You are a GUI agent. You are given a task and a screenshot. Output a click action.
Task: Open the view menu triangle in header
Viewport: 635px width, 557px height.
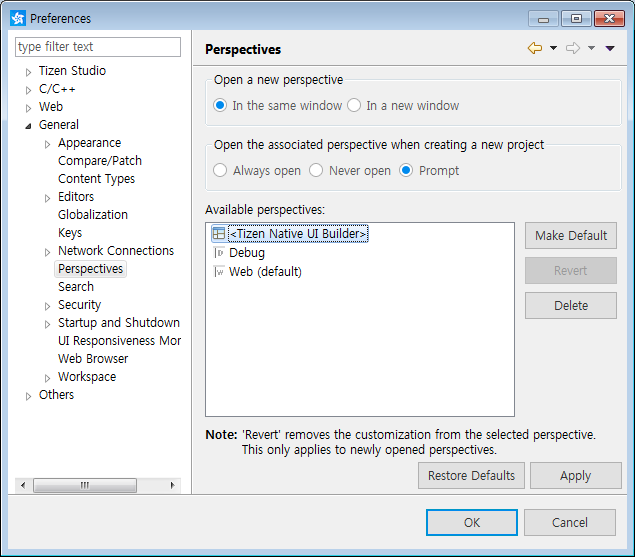[610, 48]
